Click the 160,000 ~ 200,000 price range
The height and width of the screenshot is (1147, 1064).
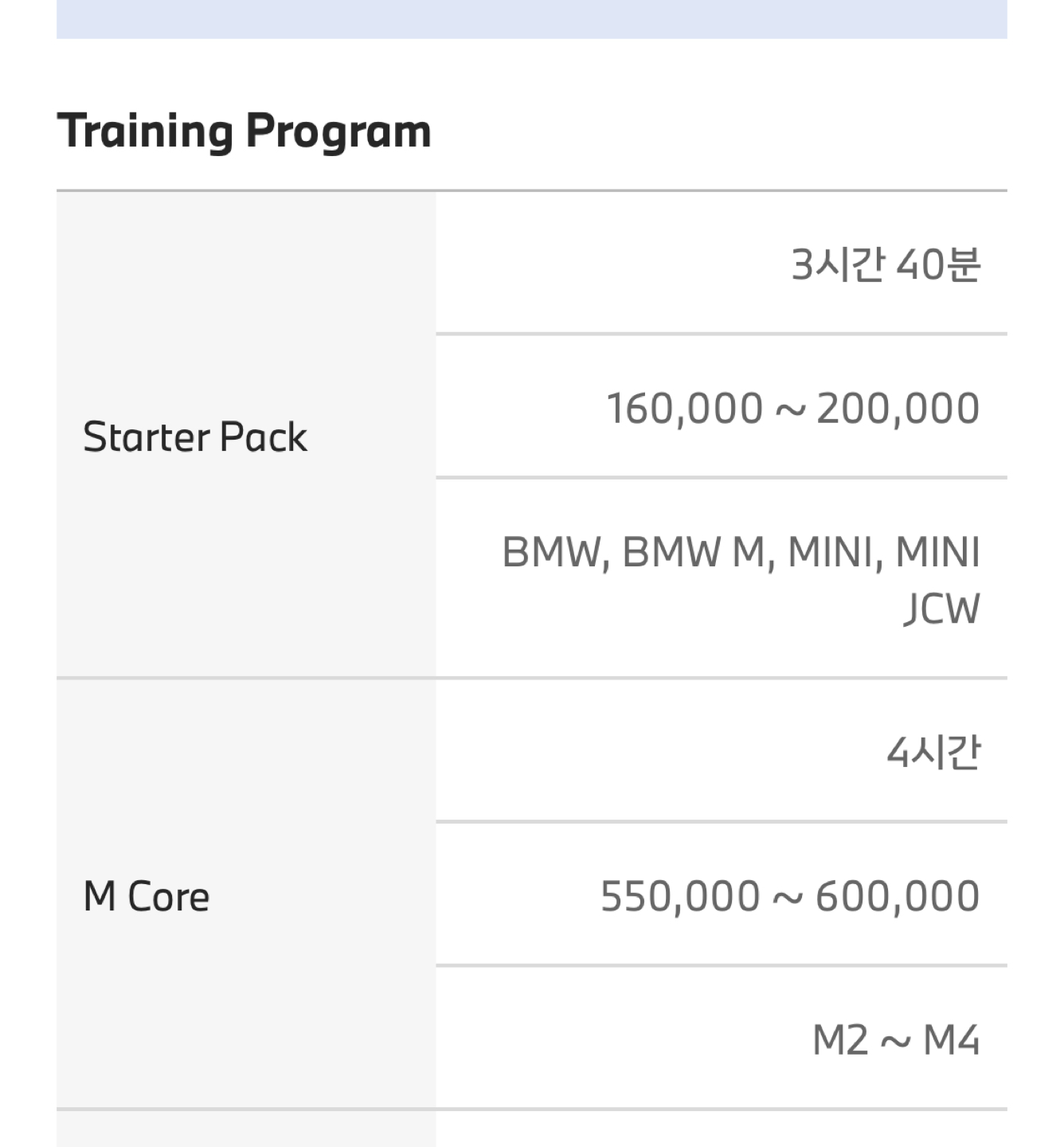[x=792, y=408]
